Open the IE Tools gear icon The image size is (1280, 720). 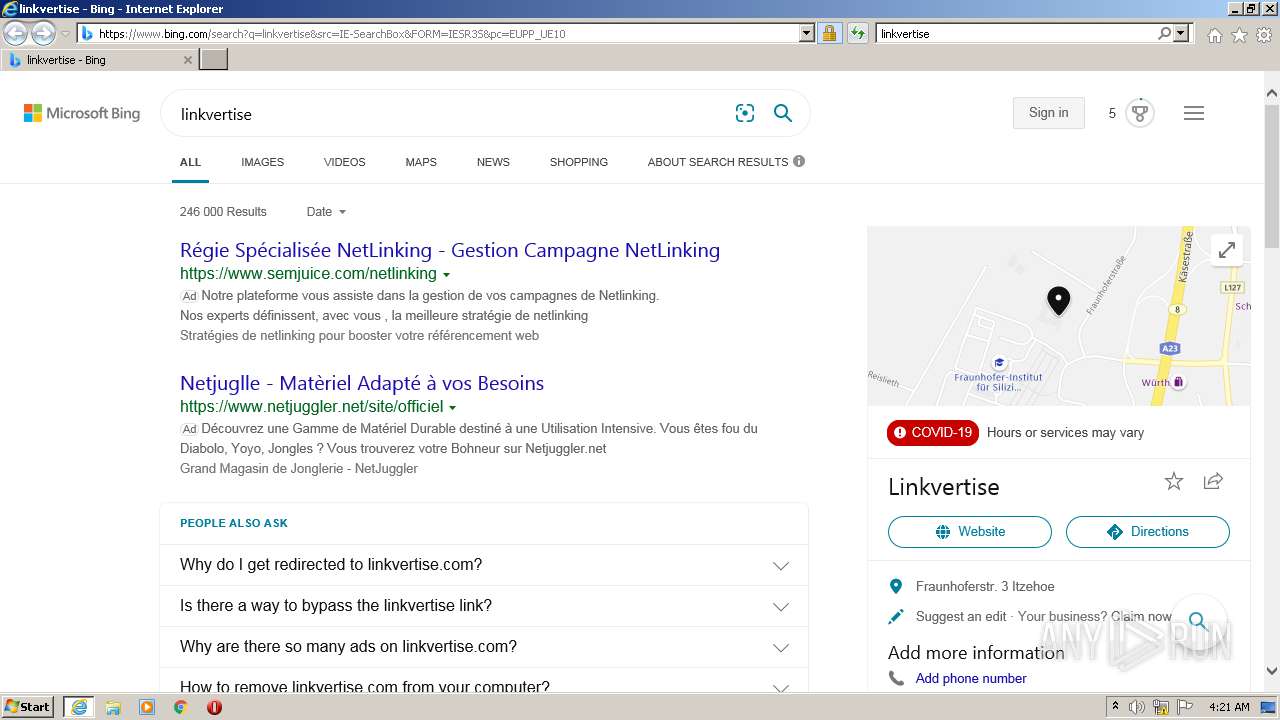(x=1264, y=35)
